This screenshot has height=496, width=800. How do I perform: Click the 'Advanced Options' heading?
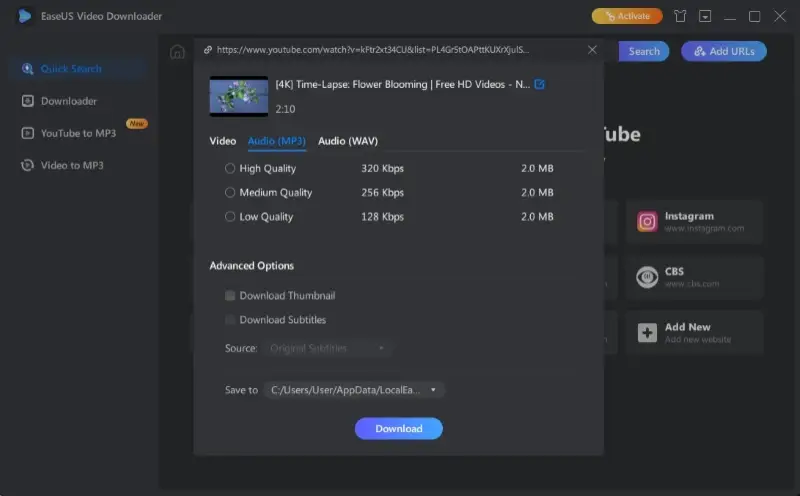(252, 265)
